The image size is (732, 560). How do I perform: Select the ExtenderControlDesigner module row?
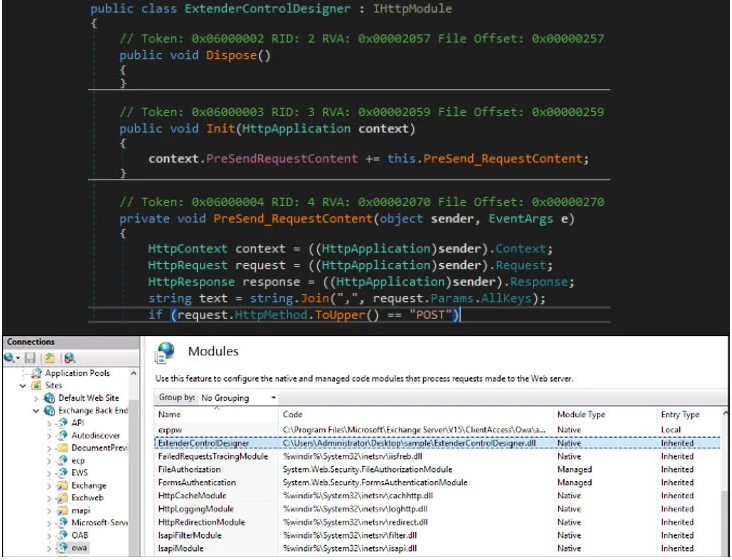coord(437,443)
